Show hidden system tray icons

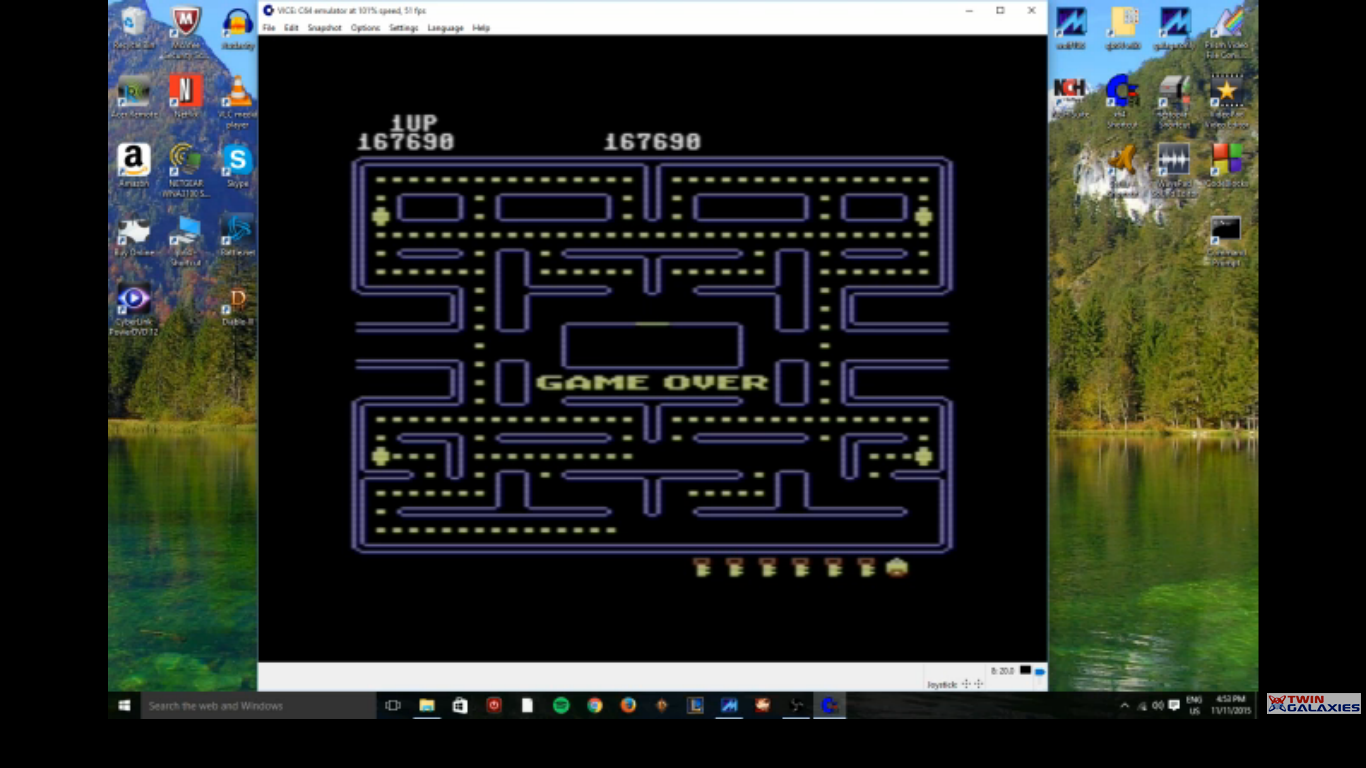1124,705
